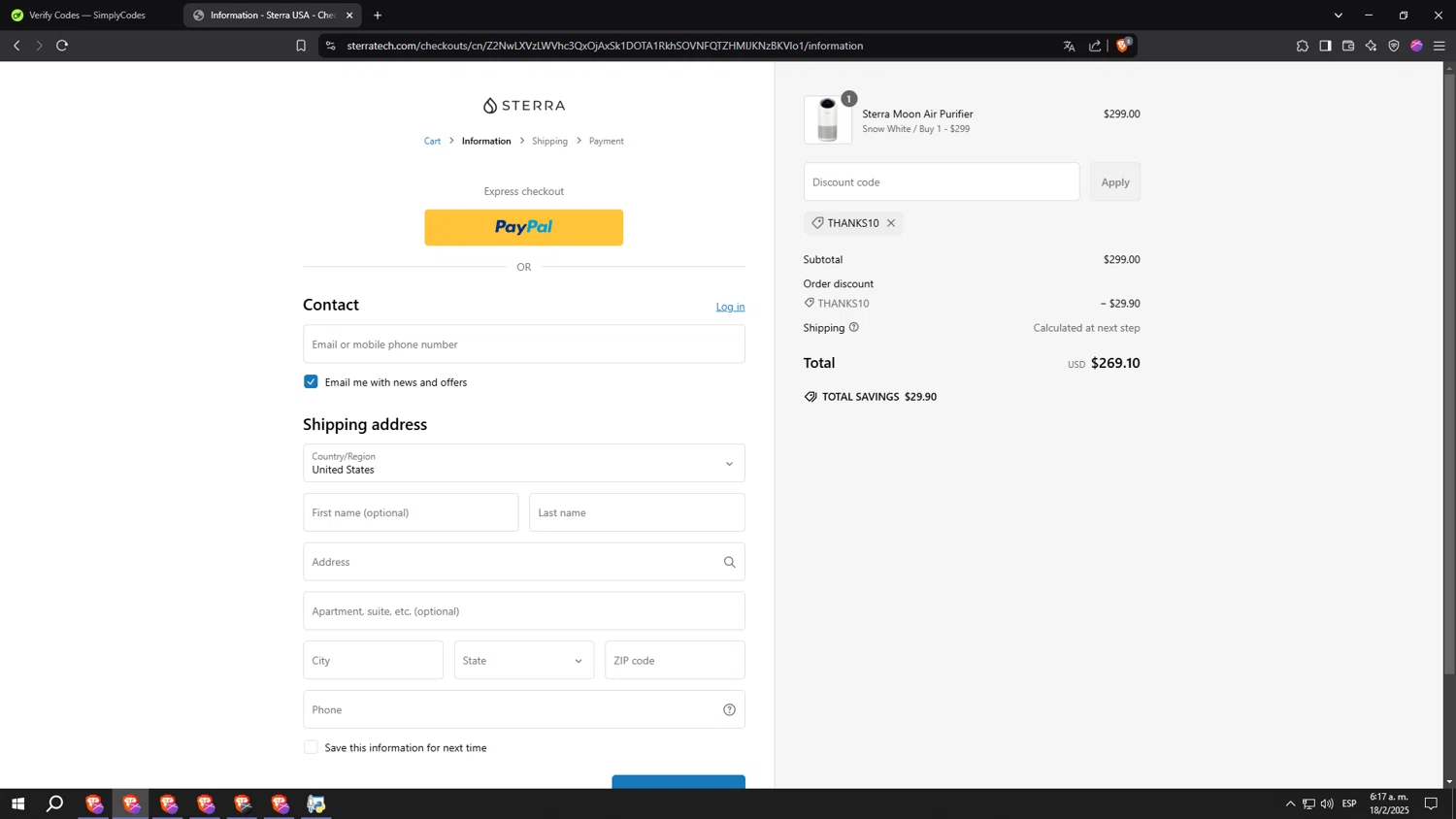Close the Information - Sterra USA tab

tap(349, 16)
